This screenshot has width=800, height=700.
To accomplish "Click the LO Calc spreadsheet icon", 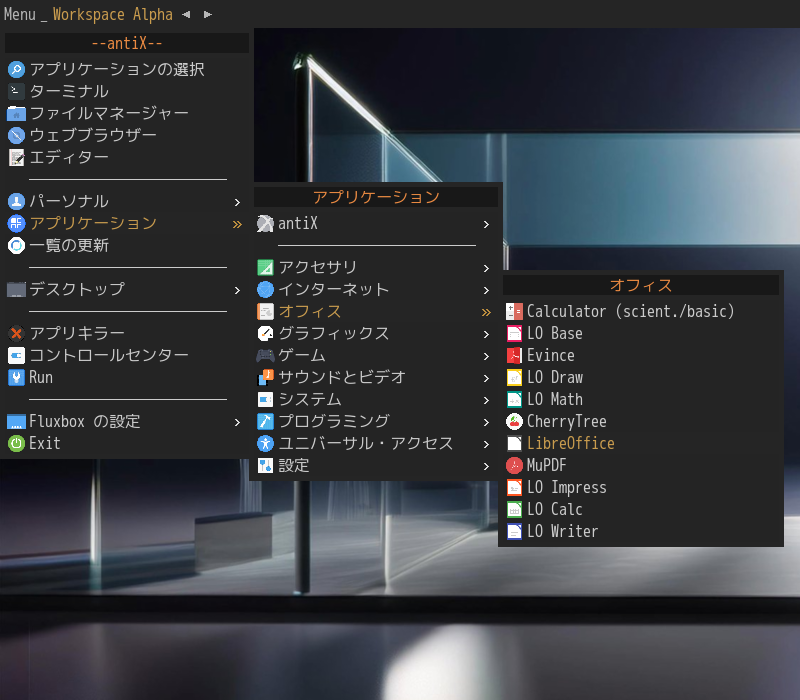I will click(514, 510).
